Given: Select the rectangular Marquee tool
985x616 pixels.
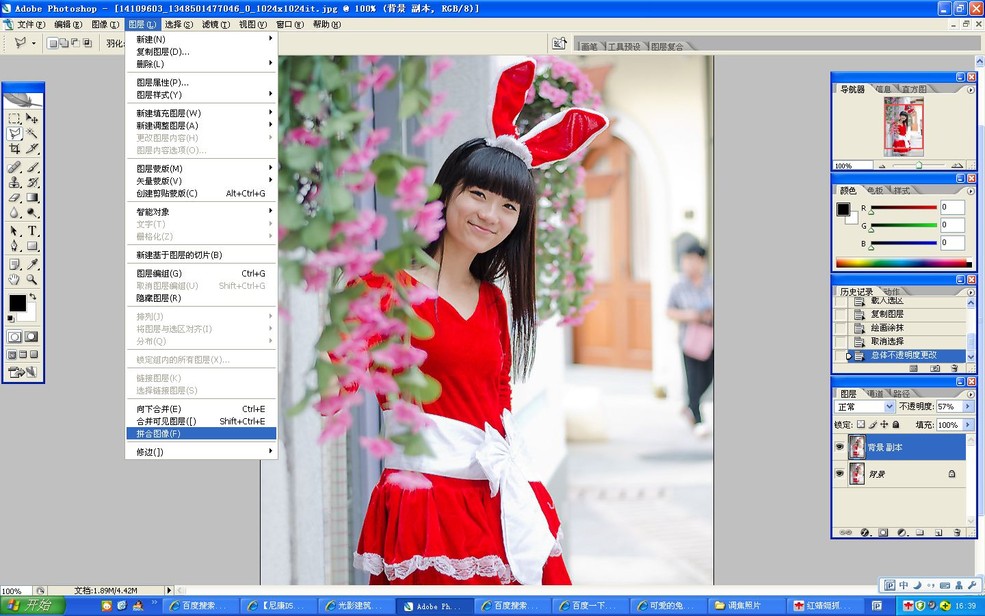Looking at the screenshot, I should pos(13,116).
